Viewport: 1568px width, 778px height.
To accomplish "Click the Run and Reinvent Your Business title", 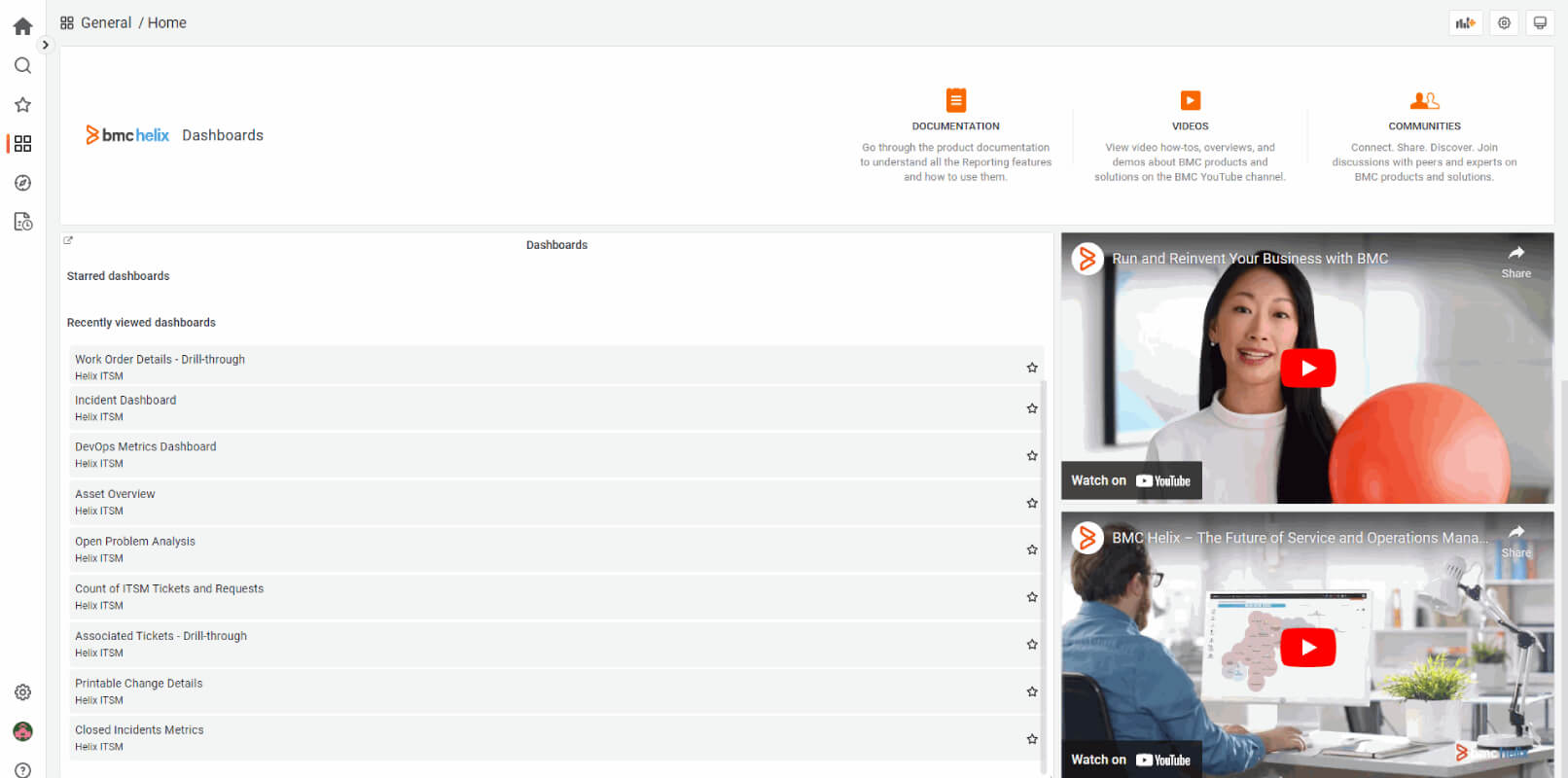I will coord(1250,259).
